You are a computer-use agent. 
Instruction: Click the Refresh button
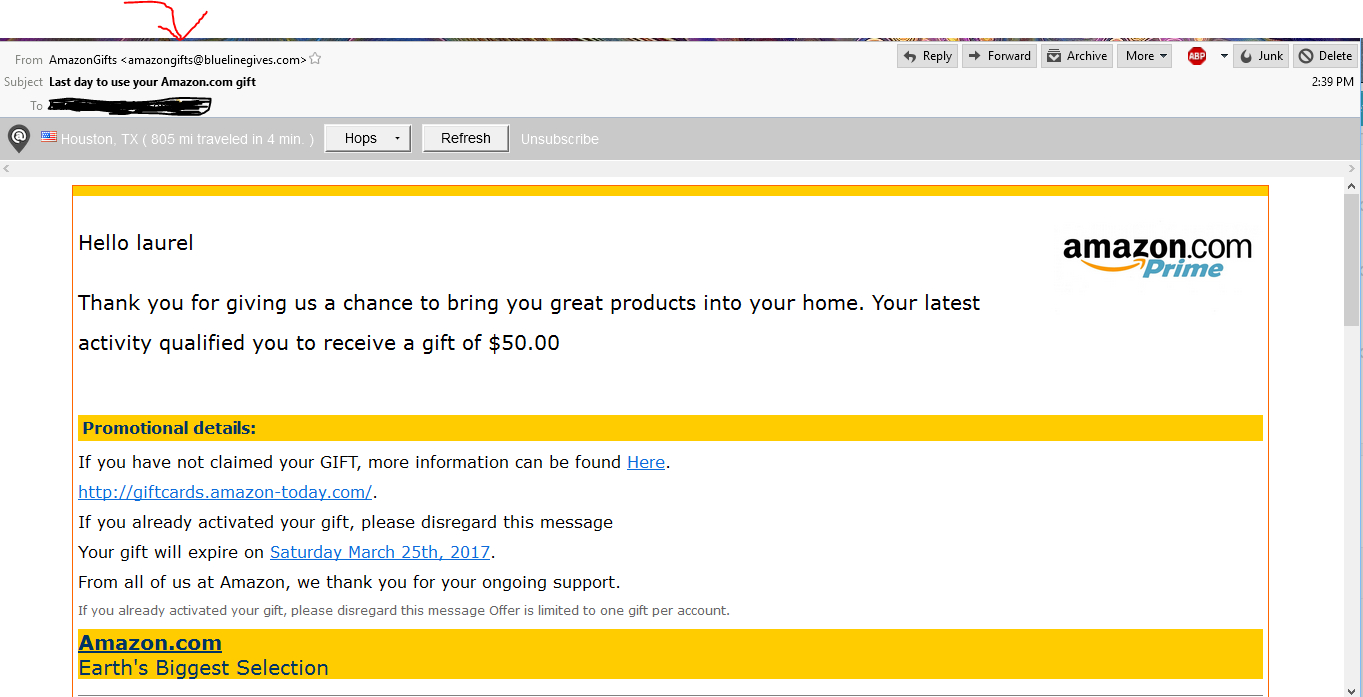465,138
